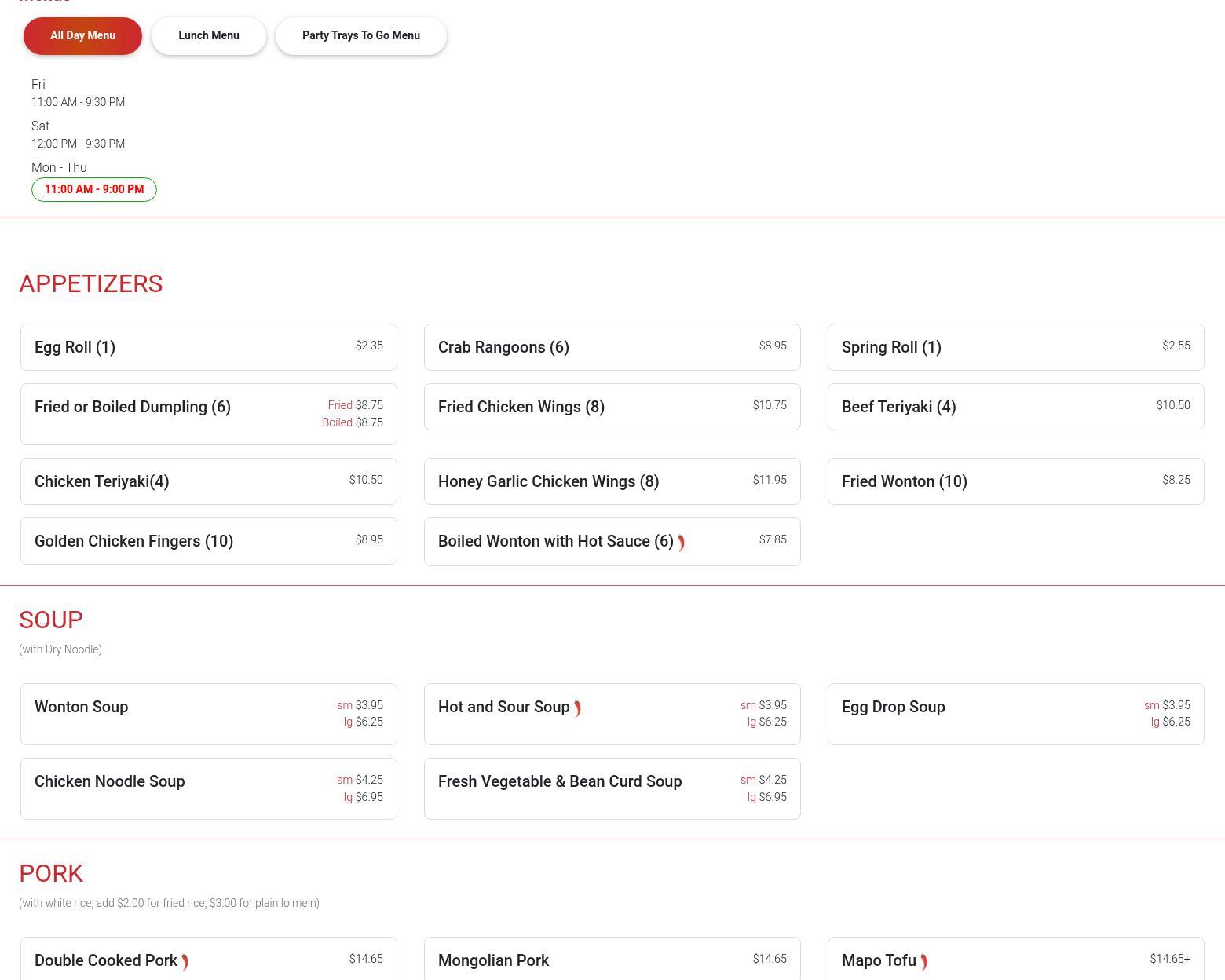Screen dimensions: 1225x980
Task: Open Fried or Boiled Dumpling (6) item
Action: [209, 414]
